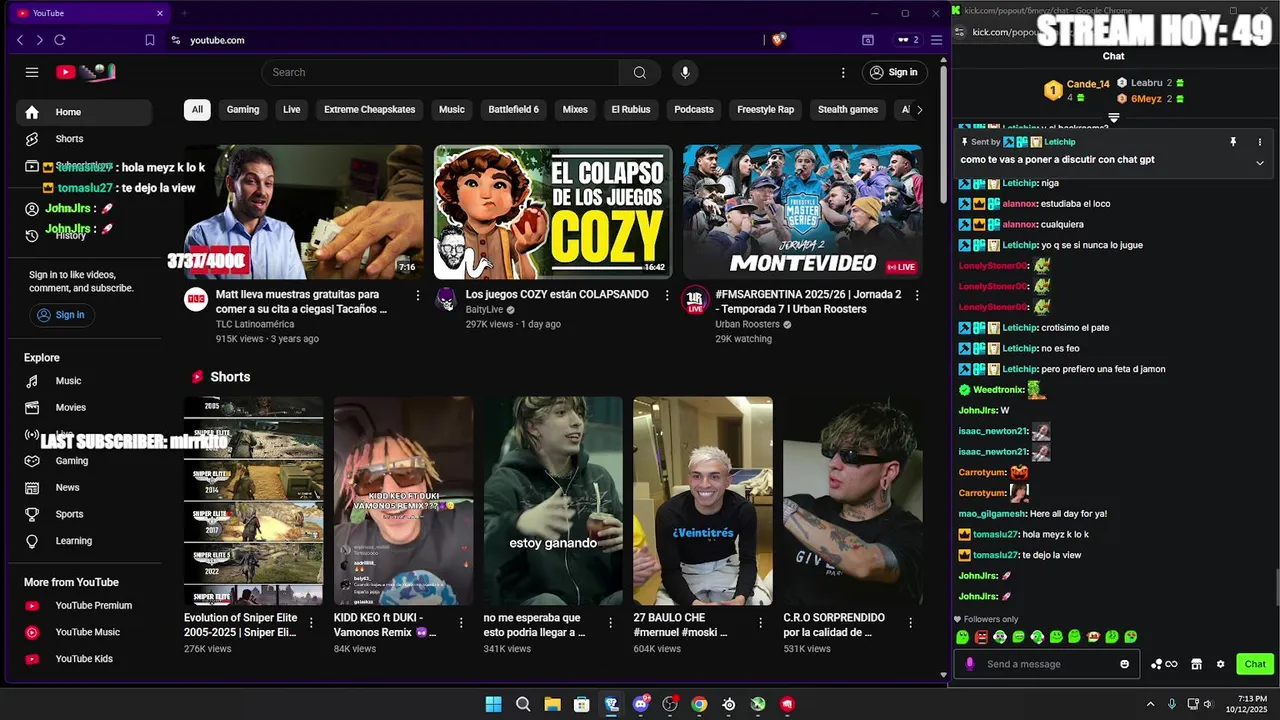
Task: Click the channel points icon in Kick chat
Action: coord(1163,664)
